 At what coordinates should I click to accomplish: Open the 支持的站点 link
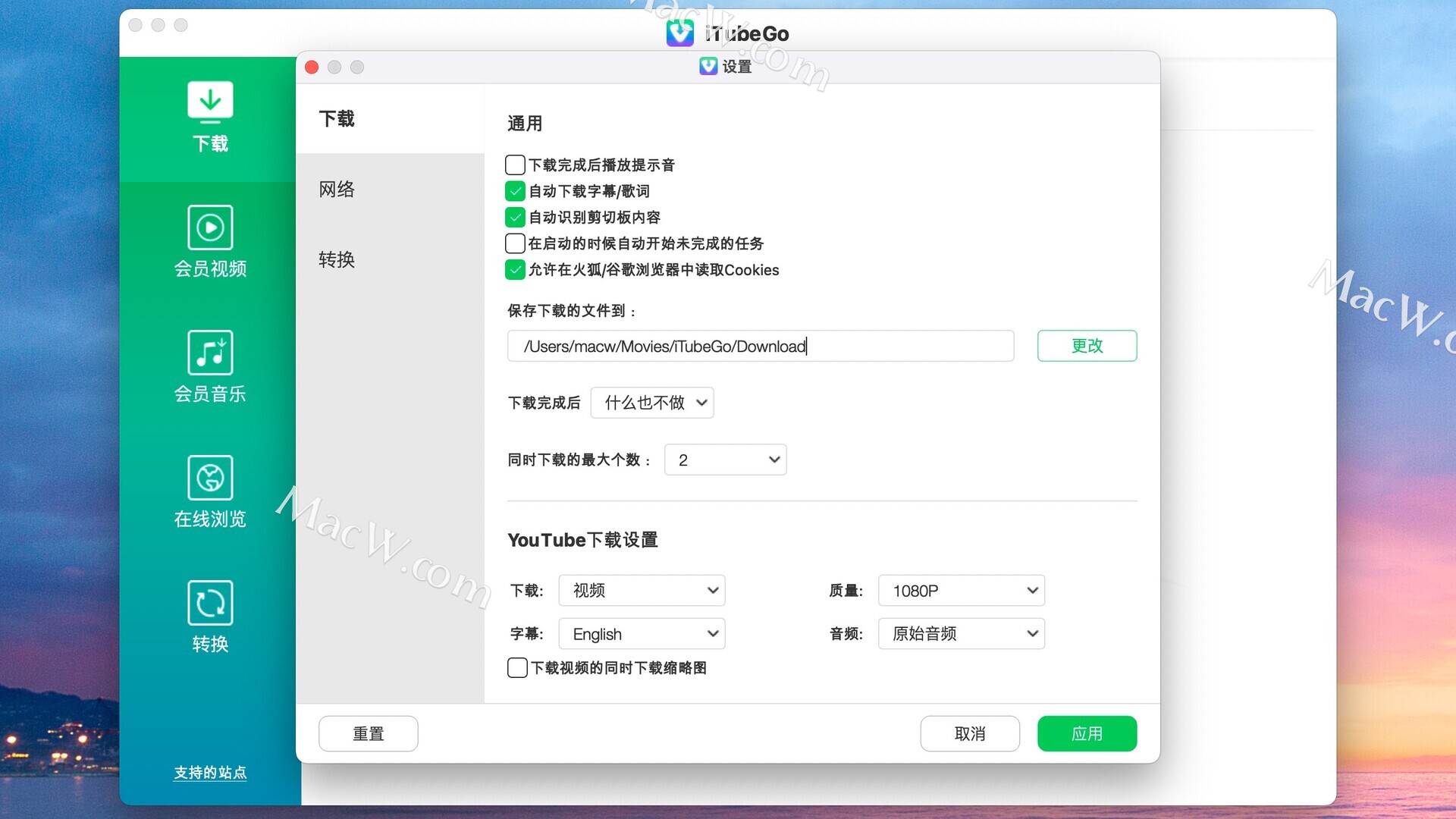[x=210, y=773]
